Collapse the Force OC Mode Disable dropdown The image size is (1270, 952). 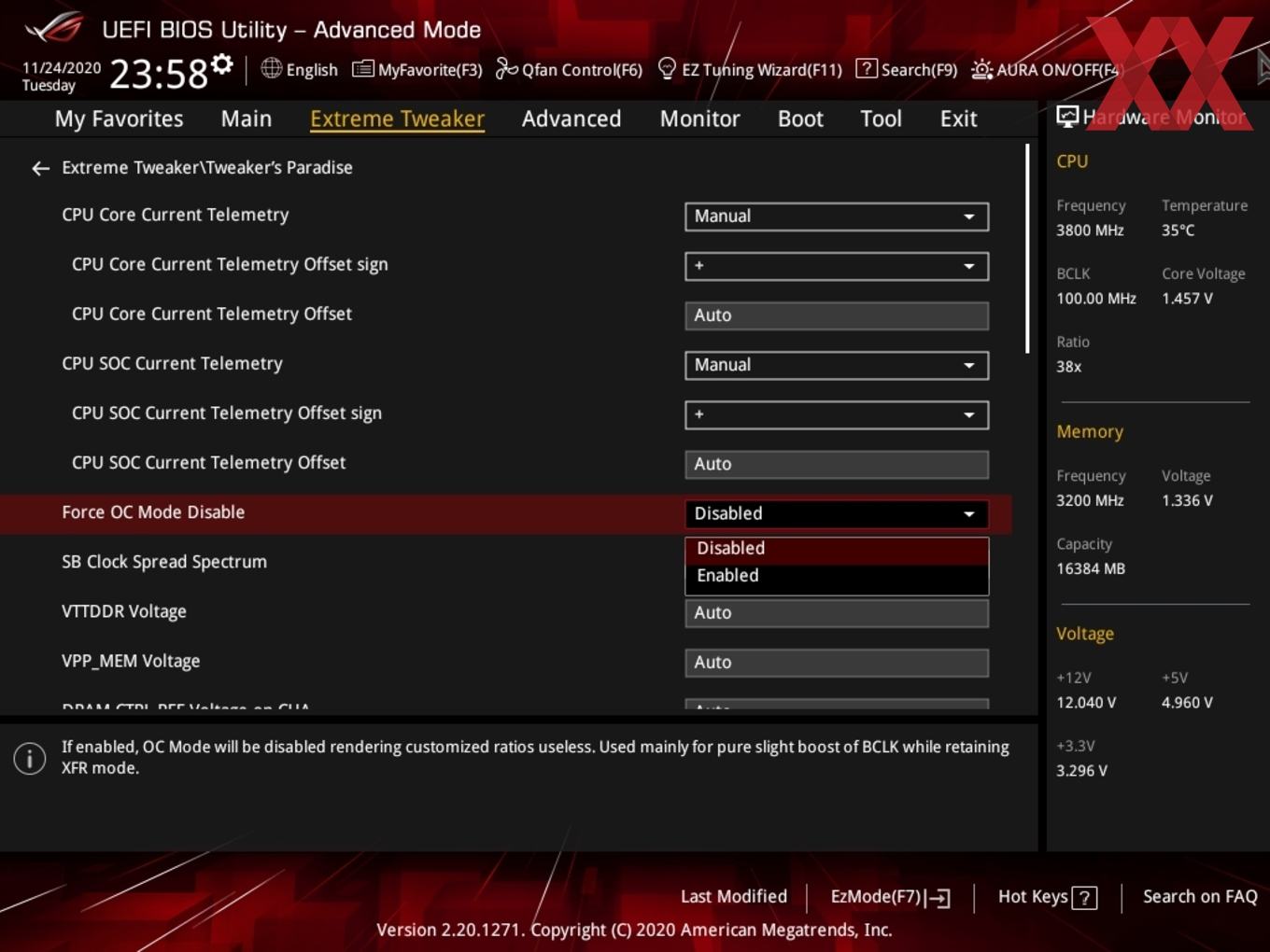837,513
